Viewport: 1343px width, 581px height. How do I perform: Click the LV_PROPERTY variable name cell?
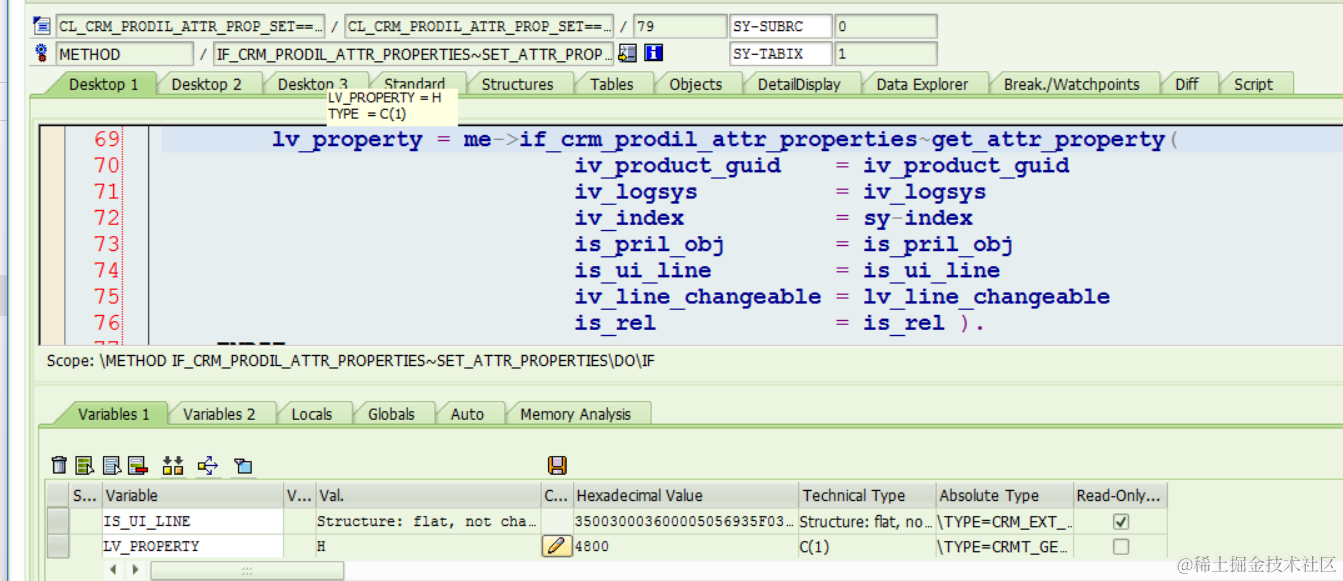pos(193,546)
